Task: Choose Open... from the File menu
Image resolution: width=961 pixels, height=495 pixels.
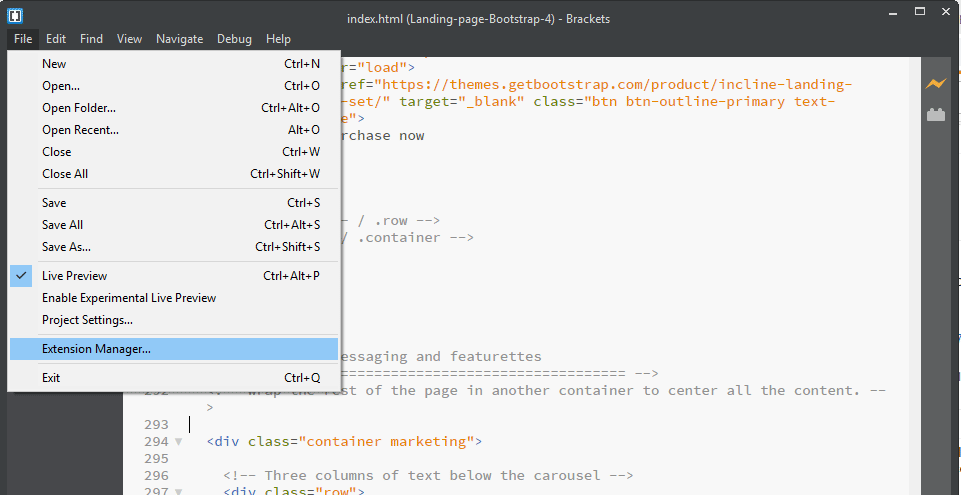Action: [175, 86]
